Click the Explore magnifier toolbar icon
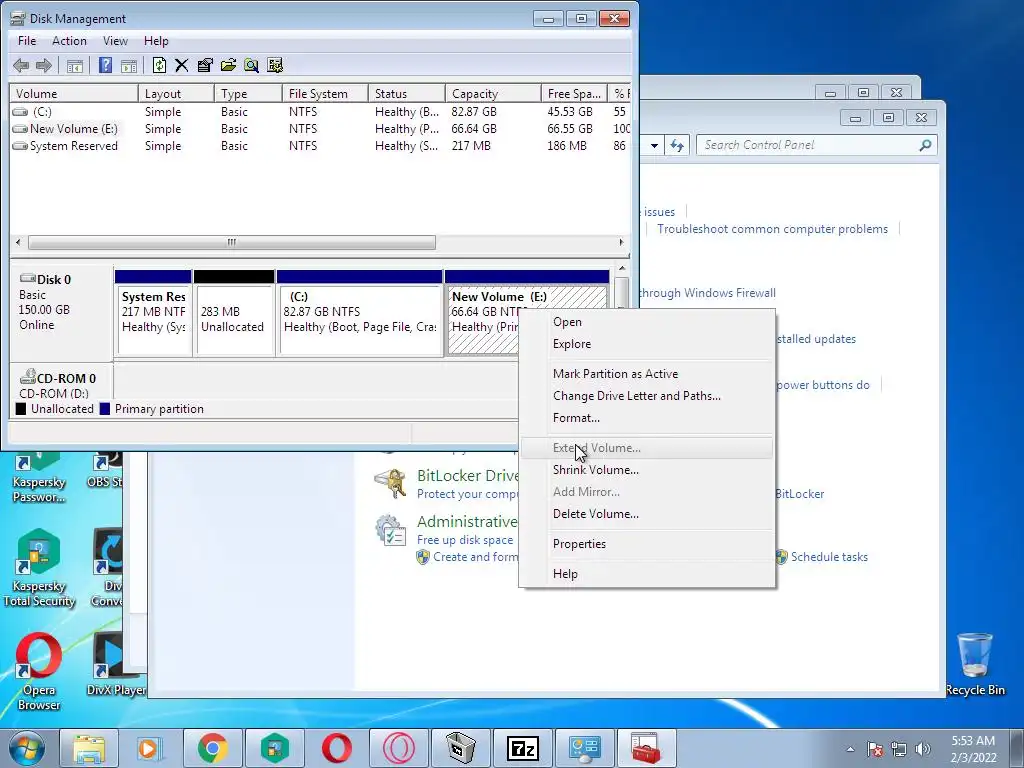The height and width of the screenshot is (768, 1024). coord(251,65)
